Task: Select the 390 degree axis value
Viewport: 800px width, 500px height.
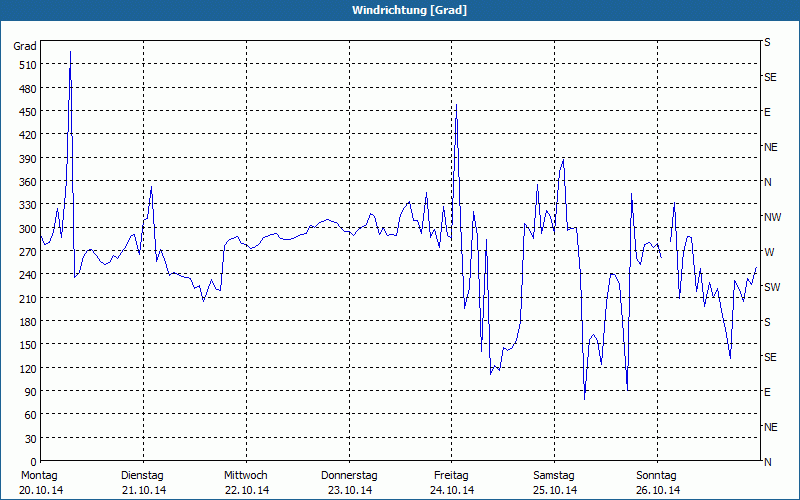Action: (x=28, y=159)
